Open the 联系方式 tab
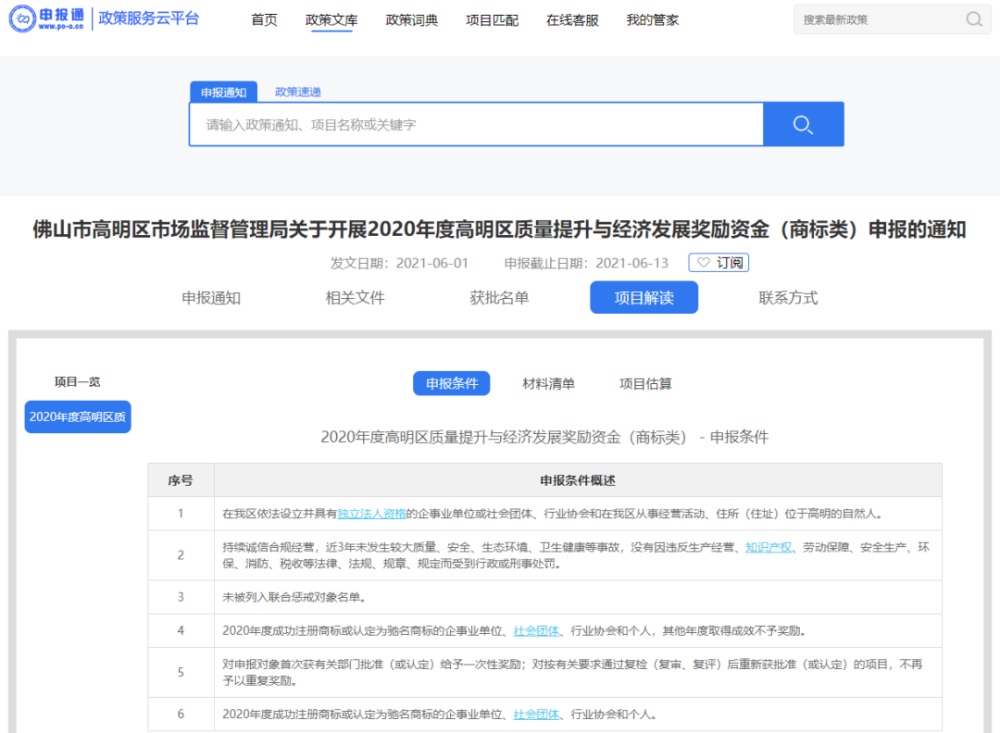The height and width of the screenshot is (733, 1000). [788, 298]
